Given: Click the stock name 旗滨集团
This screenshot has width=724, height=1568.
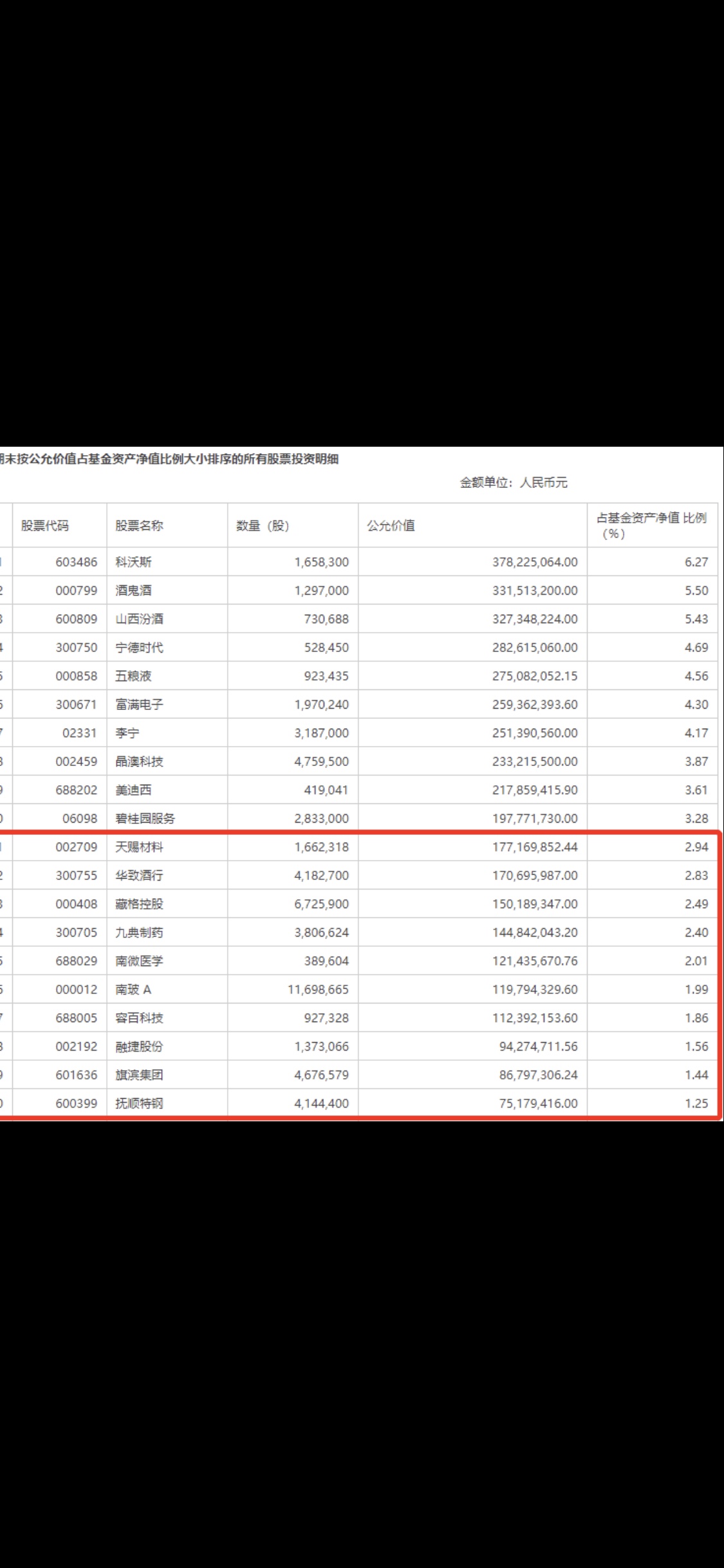Looking at the screenshot, I should (139, 1074).
